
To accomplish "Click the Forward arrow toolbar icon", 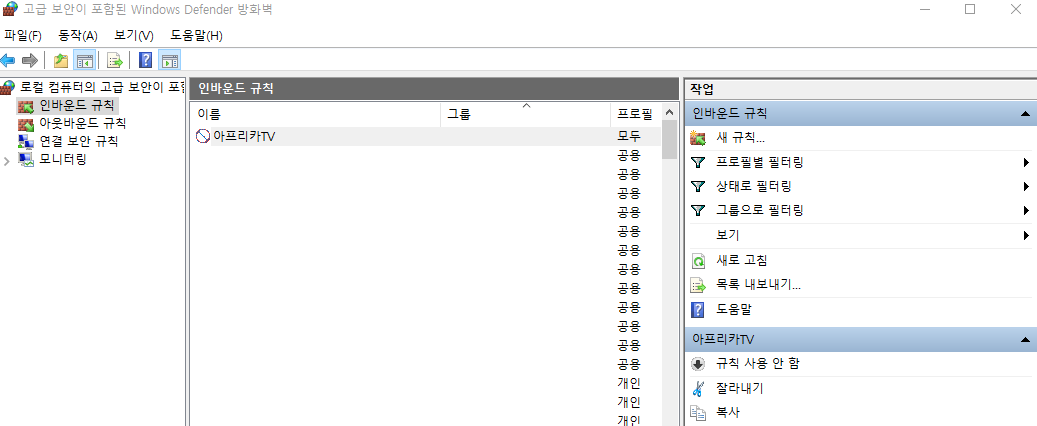I will [29, 61].
